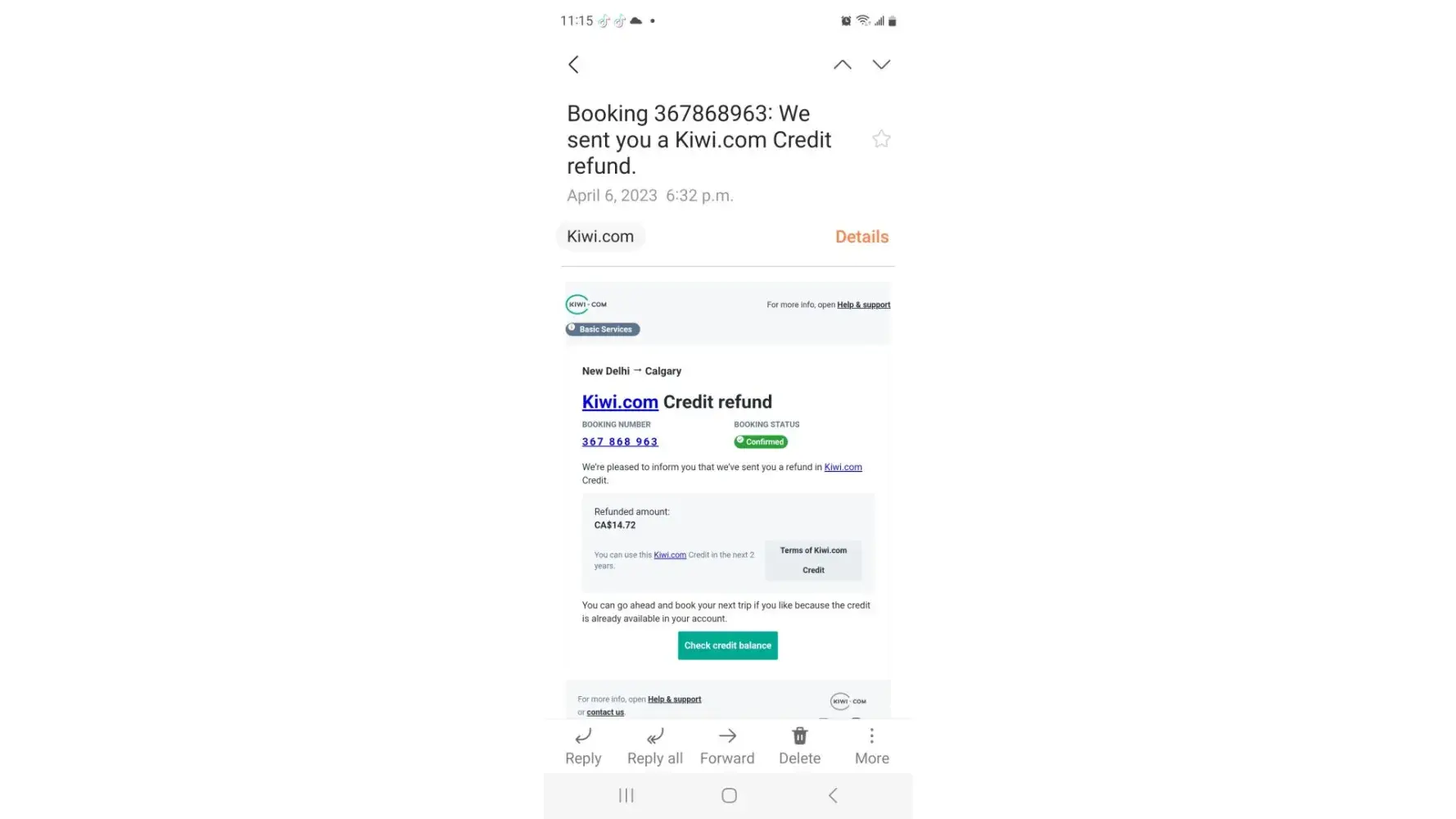Screen dimensions: 1456x819
Task: Open the More options menu
Action: pyautogui.click(x=871, y=747)
